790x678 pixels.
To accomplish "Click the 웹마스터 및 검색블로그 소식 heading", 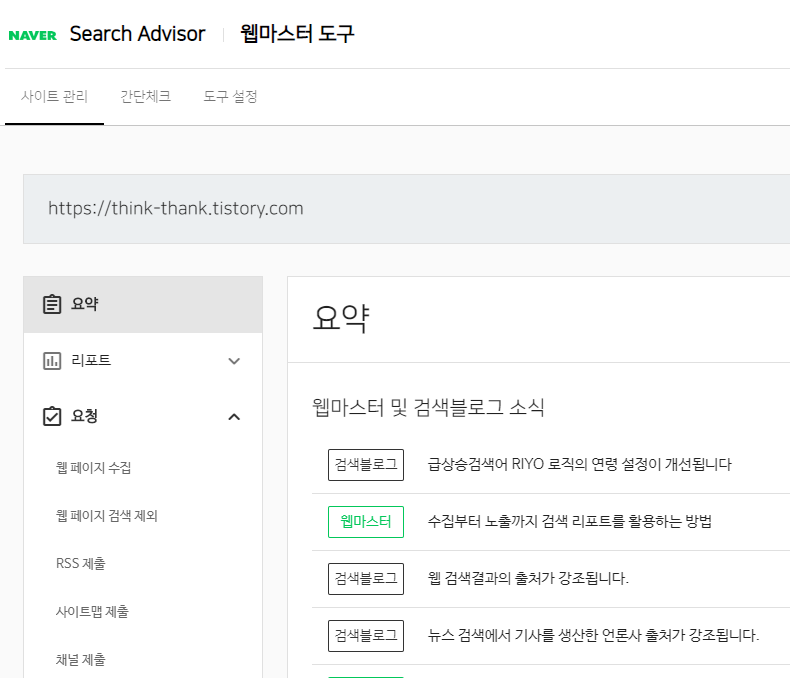I will click(428, 407).
